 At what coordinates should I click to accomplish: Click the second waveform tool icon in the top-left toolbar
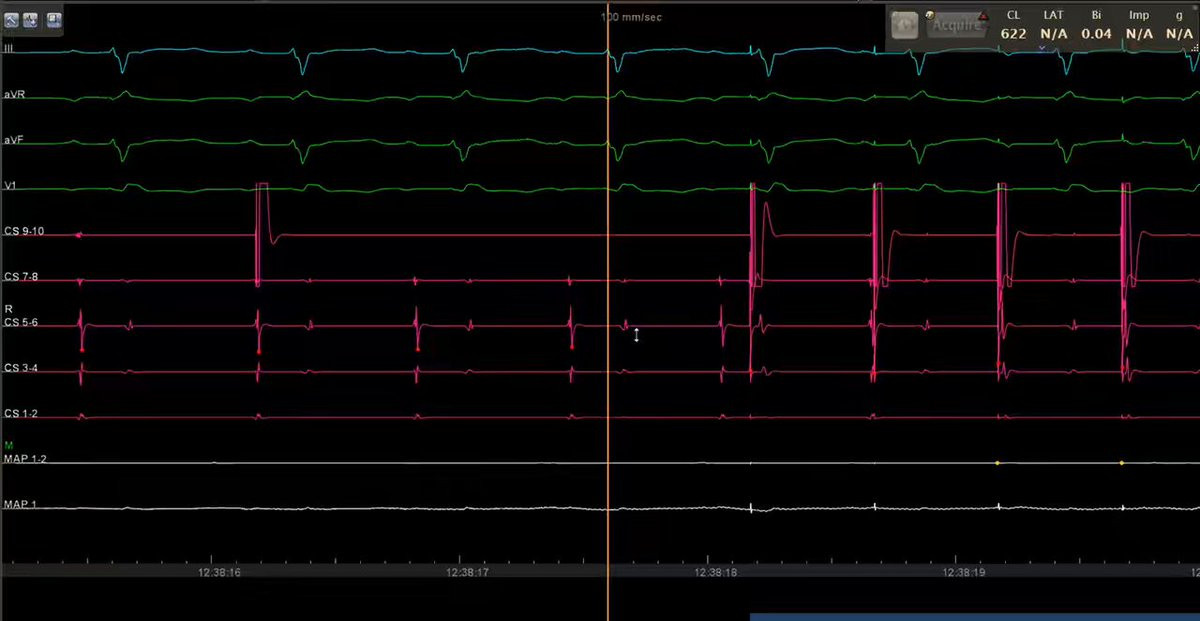31,19
